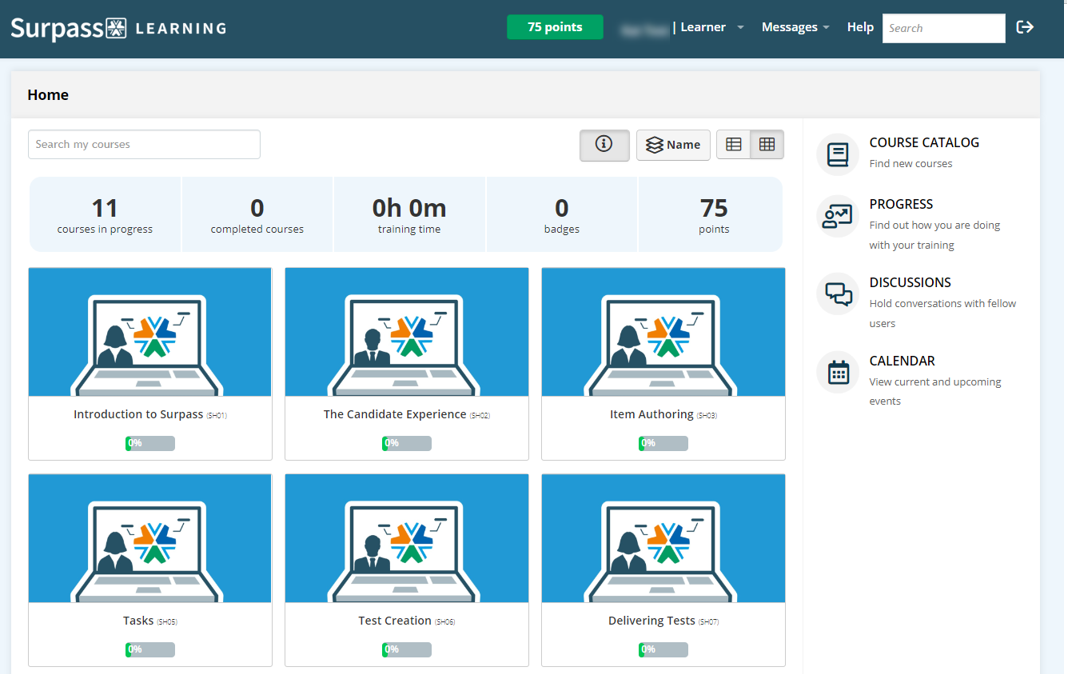Click the Delivering Tests title
Screen dimensions: 1067x674
pos(651,620)
